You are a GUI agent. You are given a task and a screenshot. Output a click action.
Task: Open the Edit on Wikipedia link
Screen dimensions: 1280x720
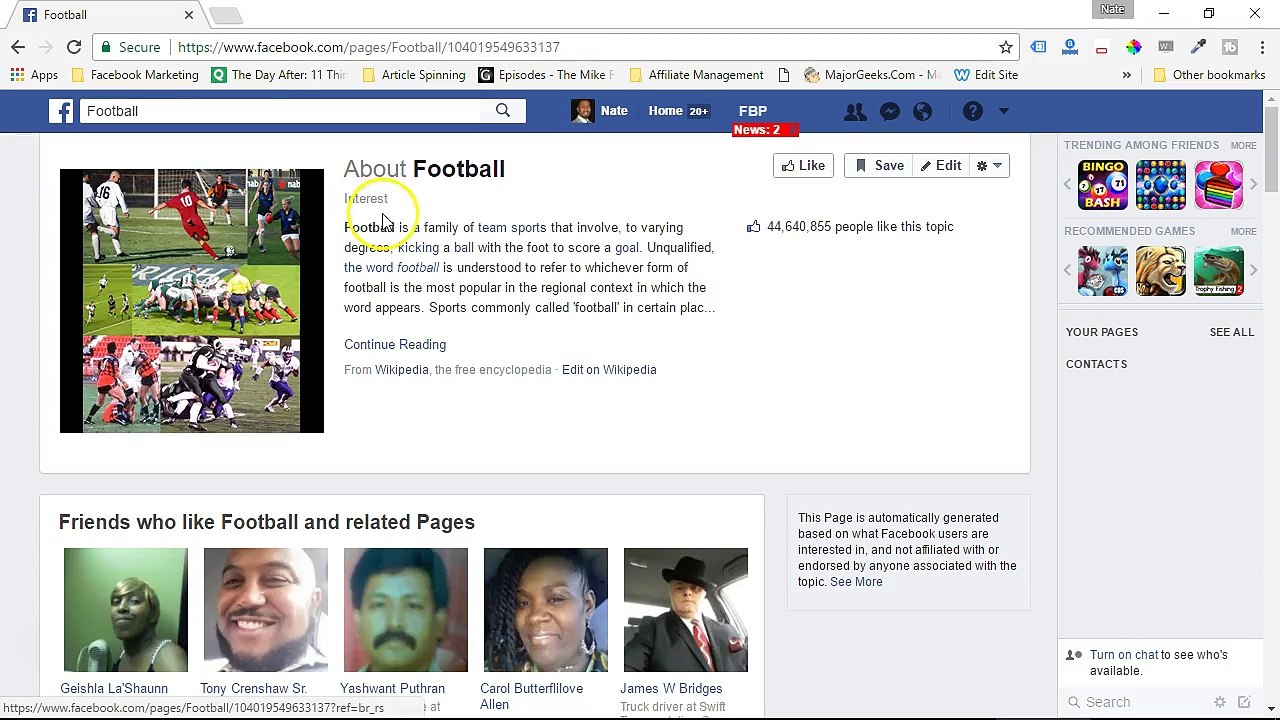609,370
